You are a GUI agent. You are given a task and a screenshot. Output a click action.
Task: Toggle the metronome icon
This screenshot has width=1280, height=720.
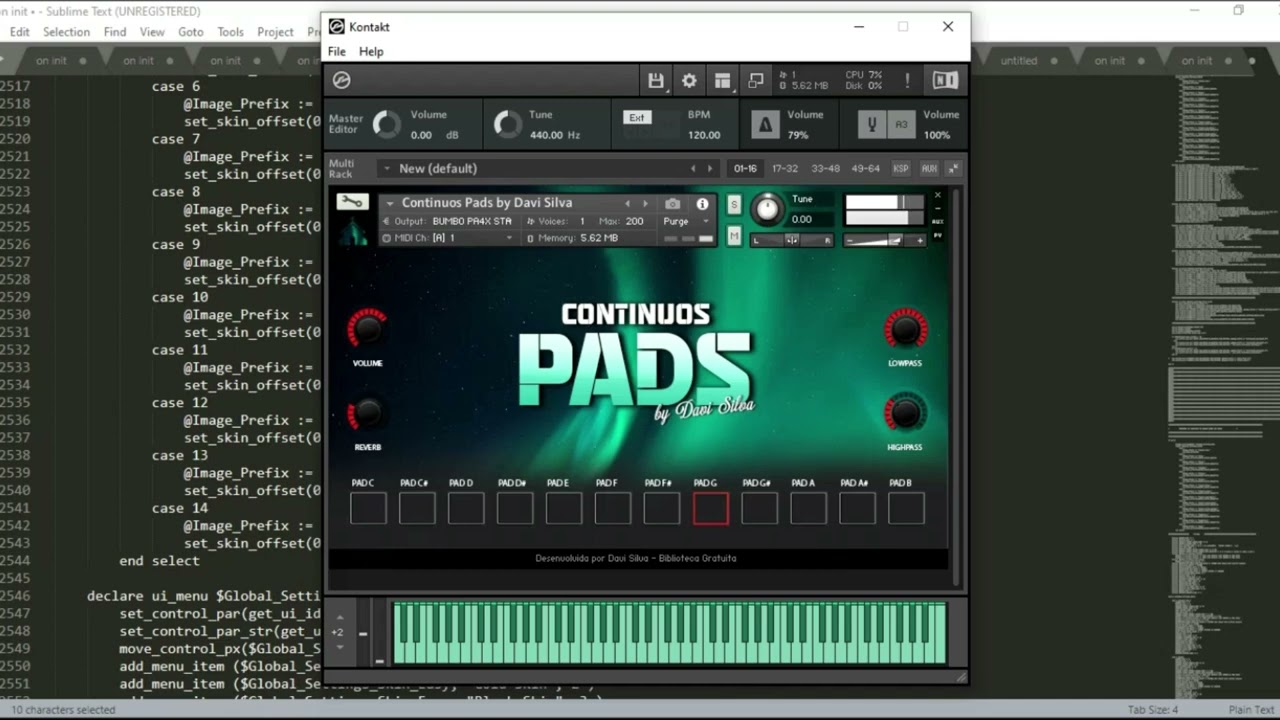pos(766,125)
